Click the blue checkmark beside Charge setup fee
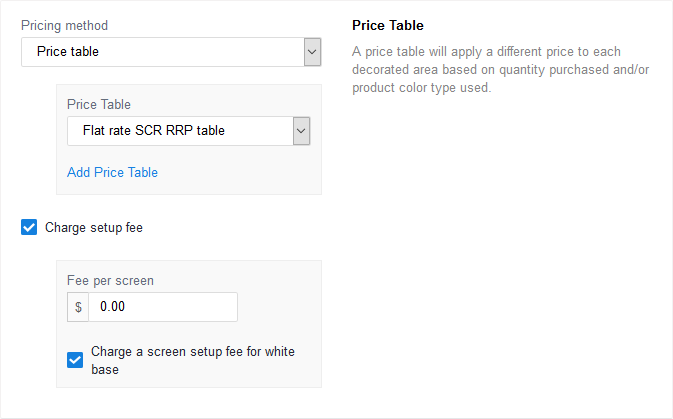The height and width of the screenshot is (419, 673). click(x=29, y=228)
